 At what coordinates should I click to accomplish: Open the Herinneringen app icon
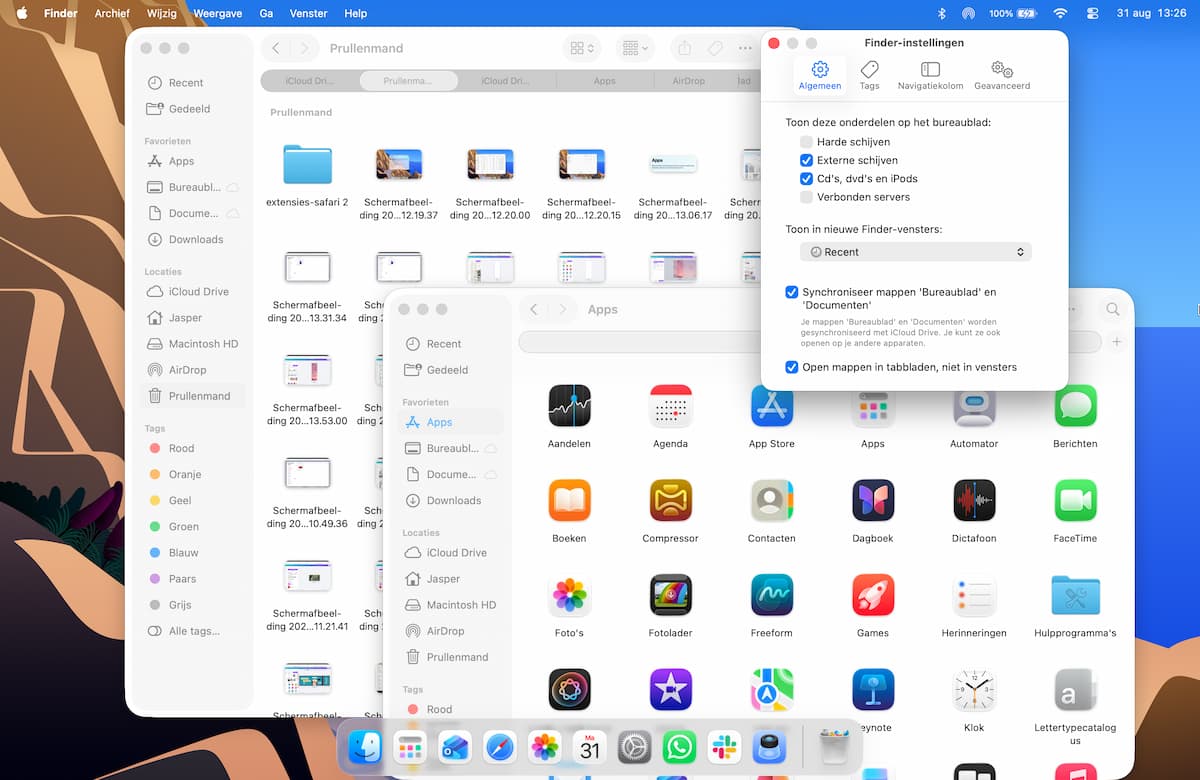(x=974, y=595)
